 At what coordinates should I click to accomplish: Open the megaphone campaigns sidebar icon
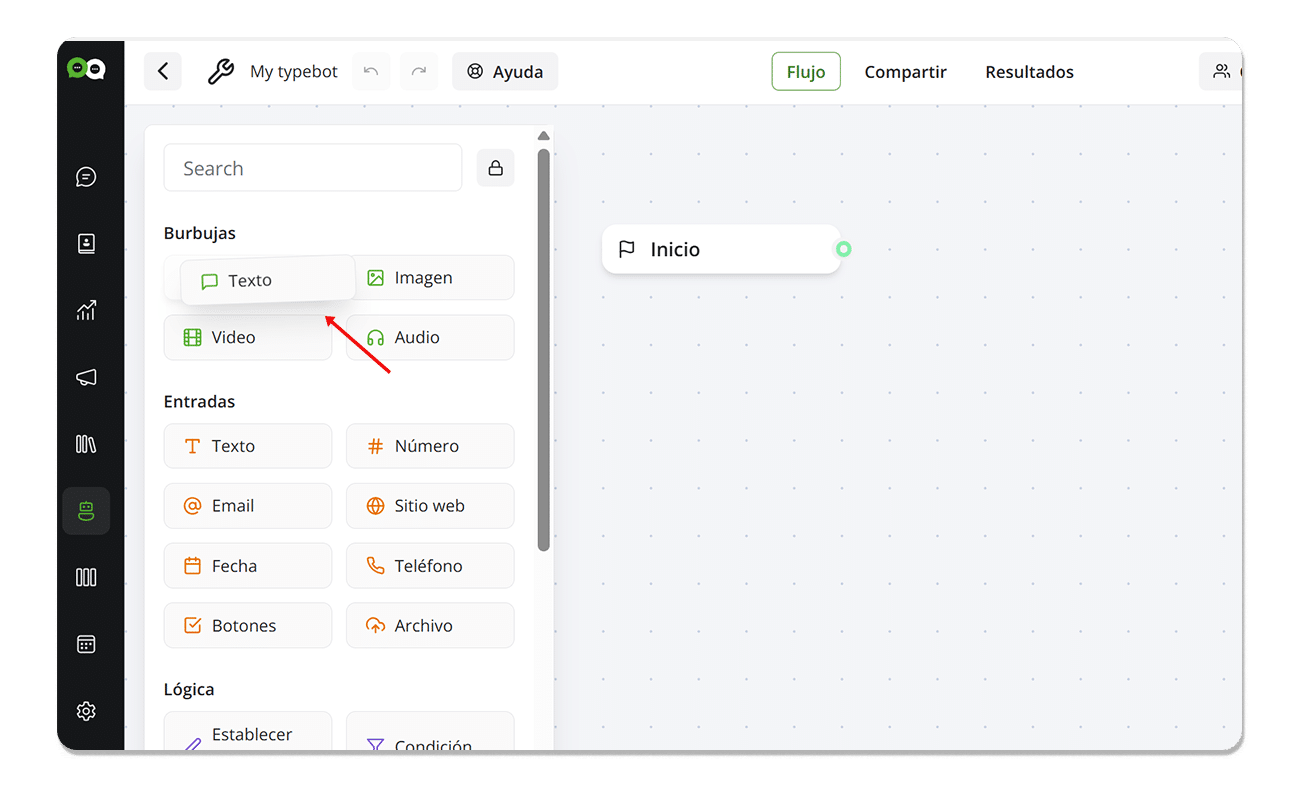86,378
